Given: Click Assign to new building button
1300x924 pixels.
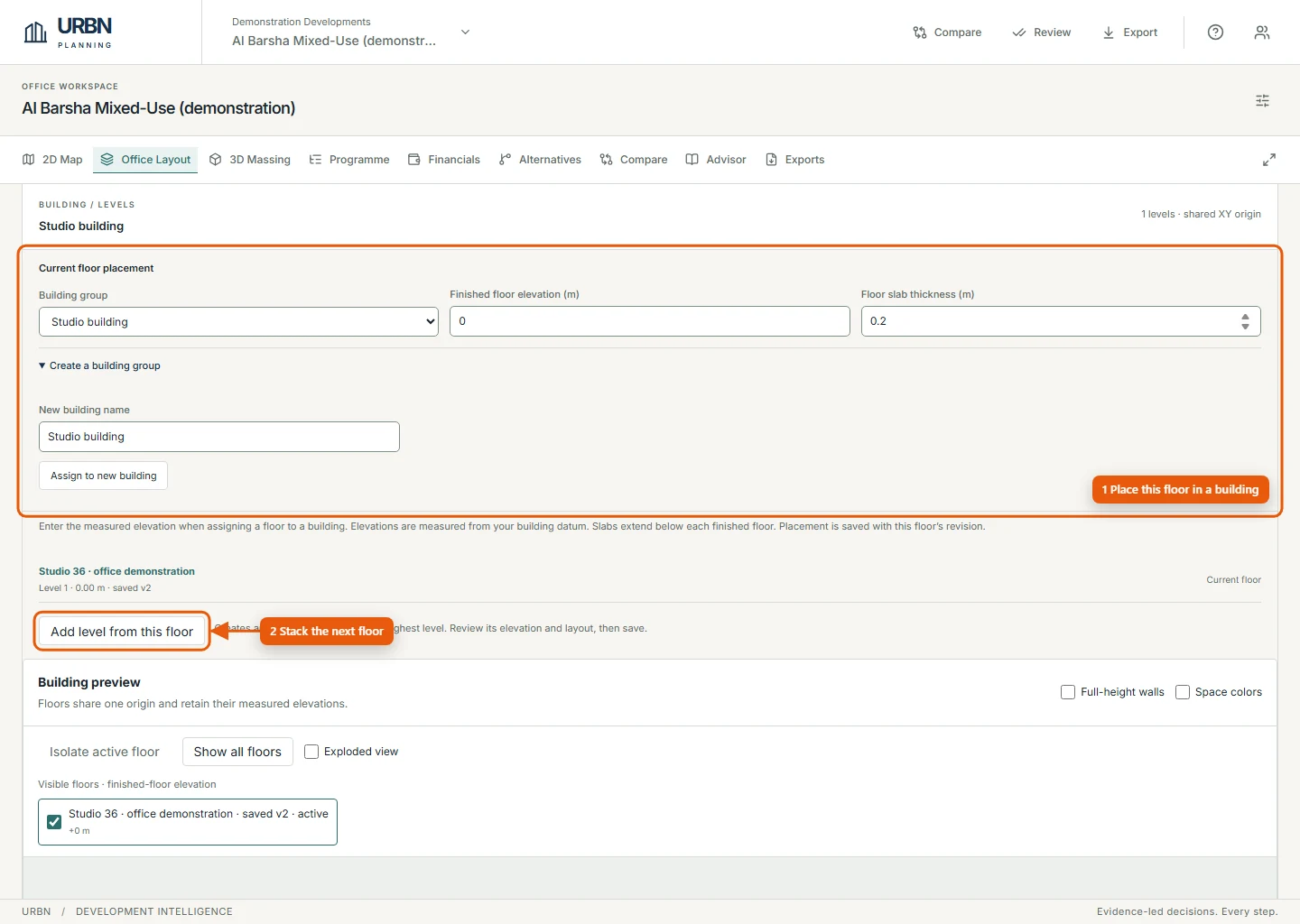Looking at the screenshot, I should (x=103, y=476).
